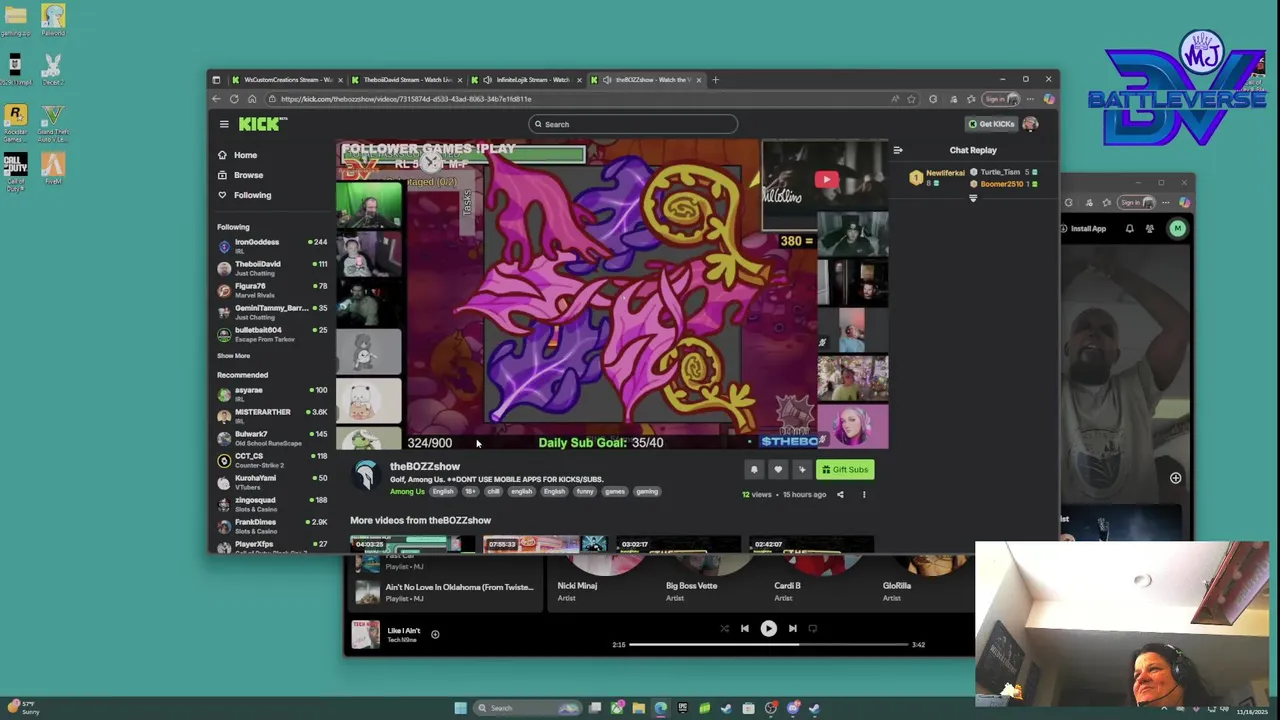Open the Kick profile avatar menu
Image resolution: width=1280 pixels, height=720 pixels.
point(1030,124)
